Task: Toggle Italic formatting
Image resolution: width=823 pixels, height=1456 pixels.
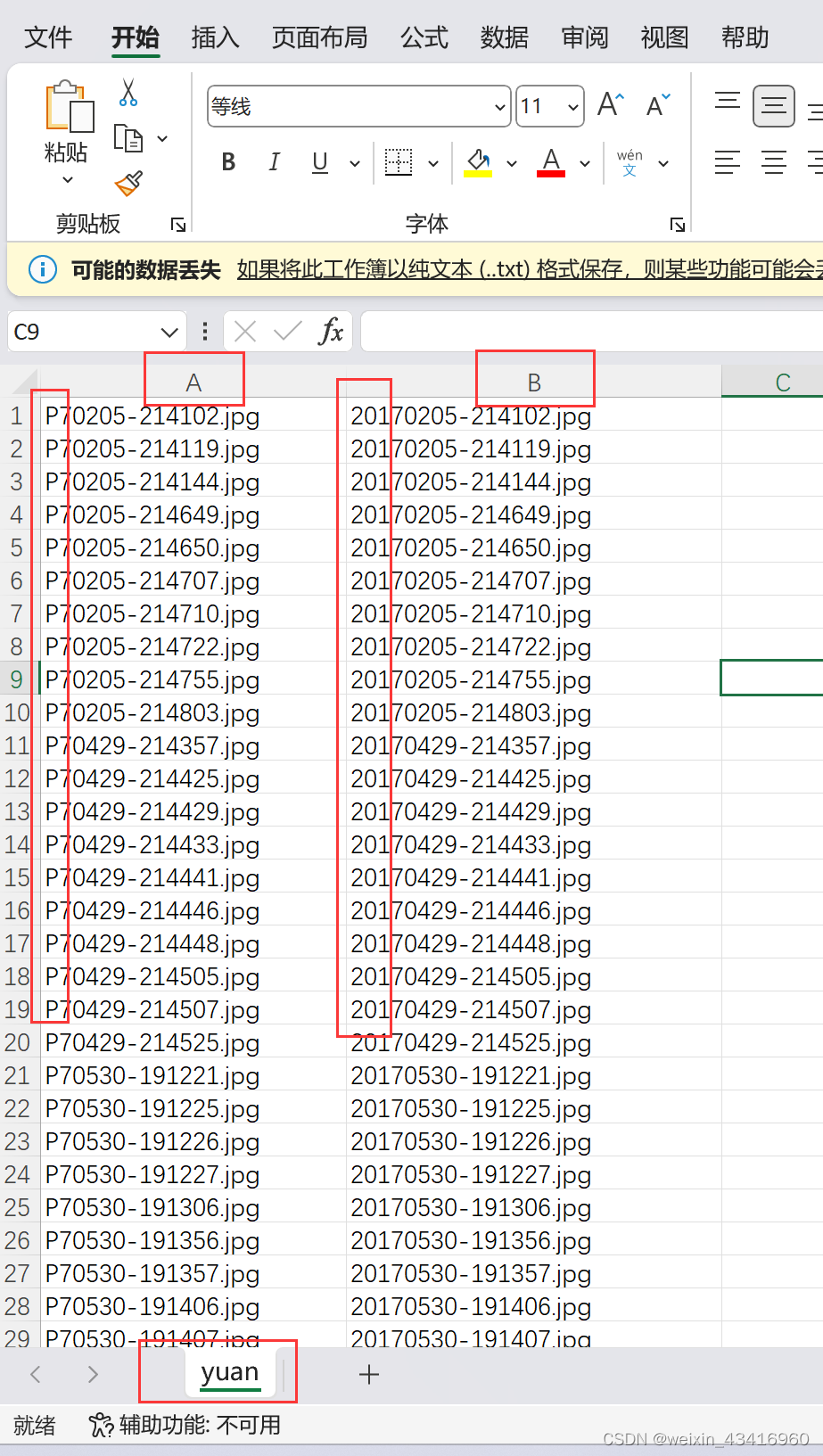Action: click(275, 162)
